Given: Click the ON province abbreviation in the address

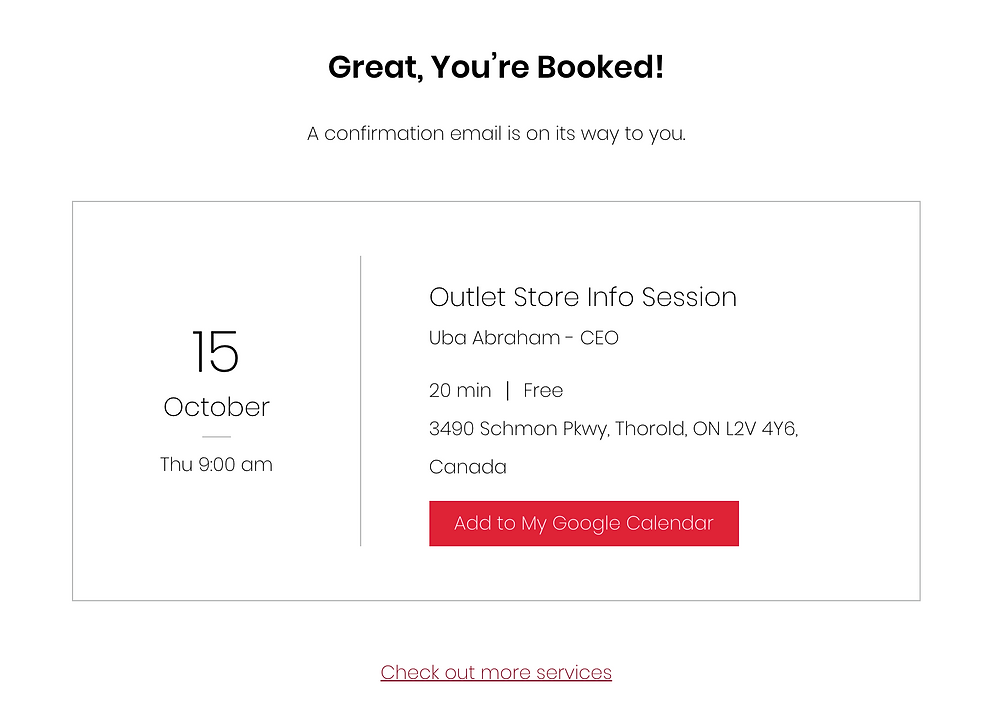Looking at the screenshot, I should click(706, 428).
